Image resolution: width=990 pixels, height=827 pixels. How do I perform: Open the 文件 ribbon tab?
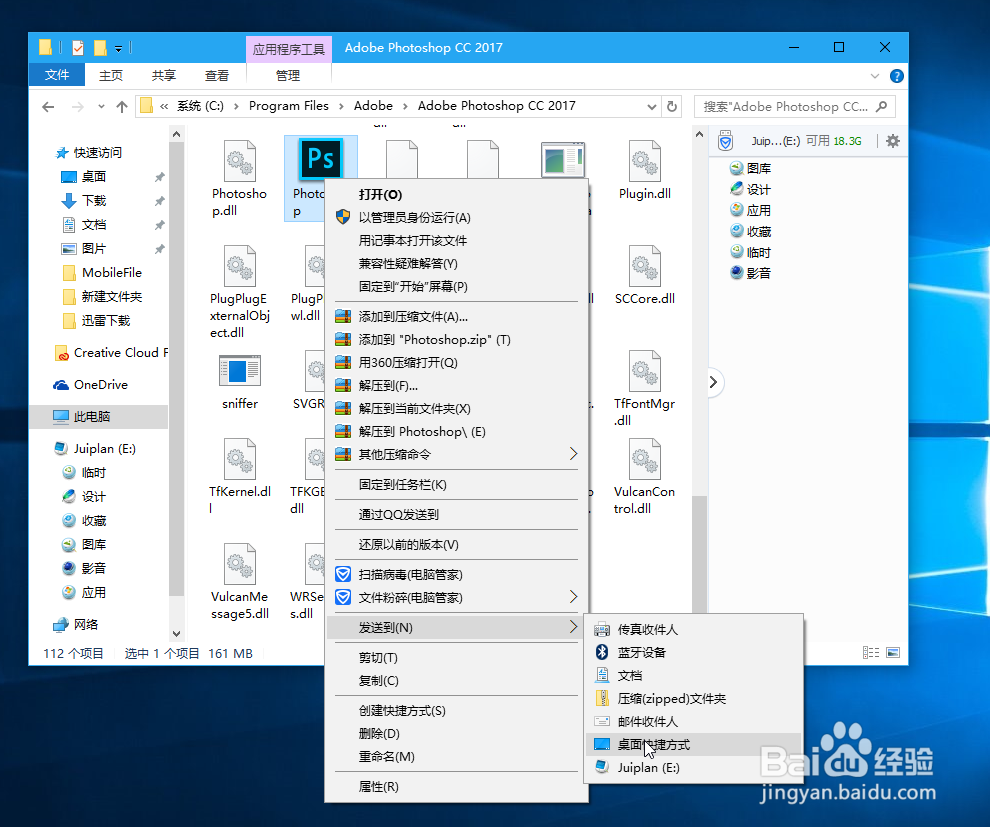coord(57,75)
